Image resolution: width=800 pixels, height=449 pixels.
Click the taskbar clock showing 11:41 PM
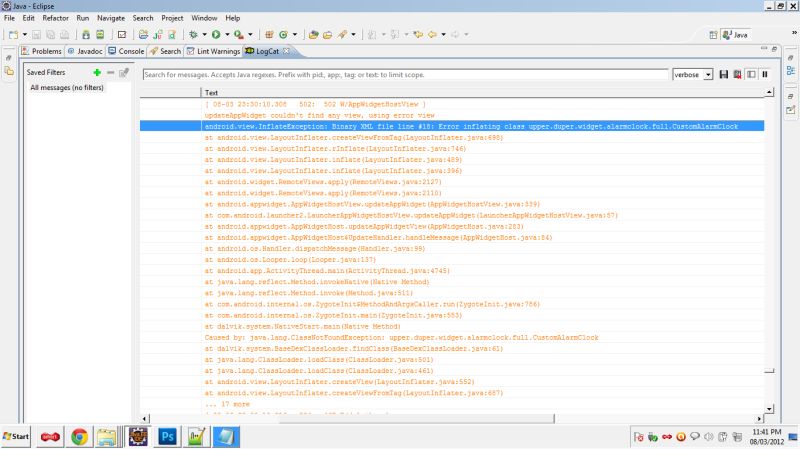coord(767,437)
